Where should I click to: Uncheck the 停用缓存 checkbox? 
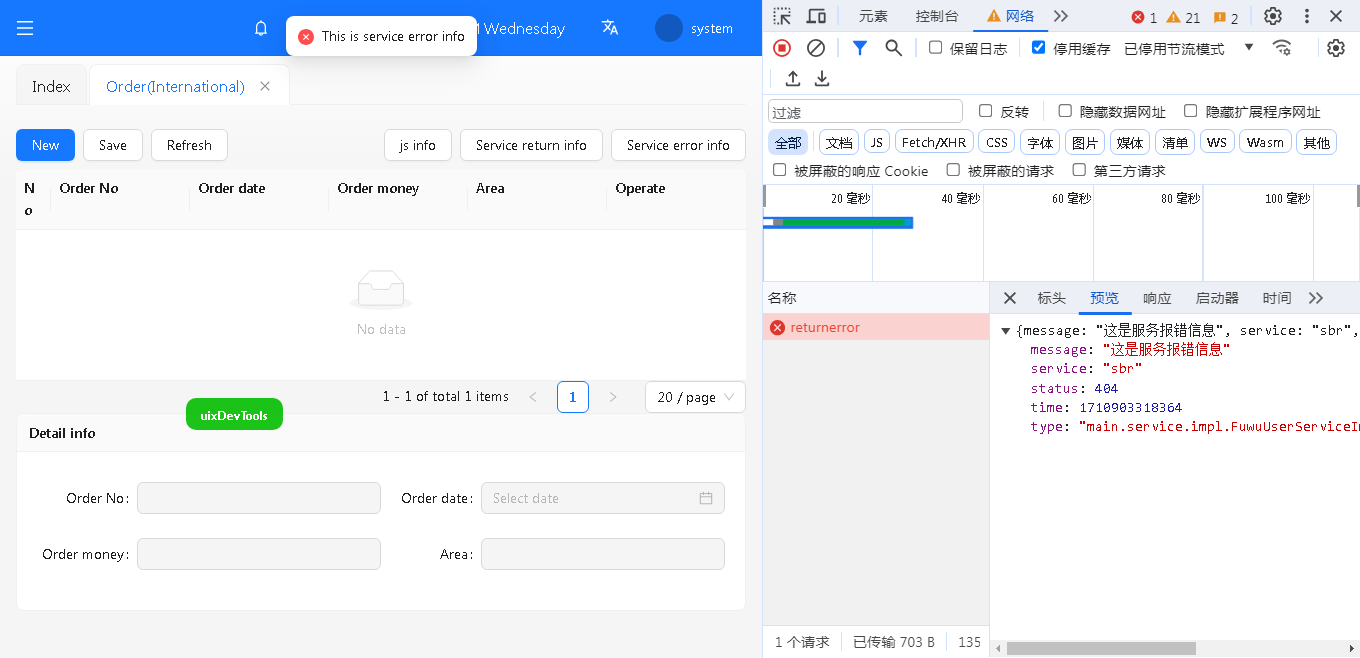point(1039,47)
